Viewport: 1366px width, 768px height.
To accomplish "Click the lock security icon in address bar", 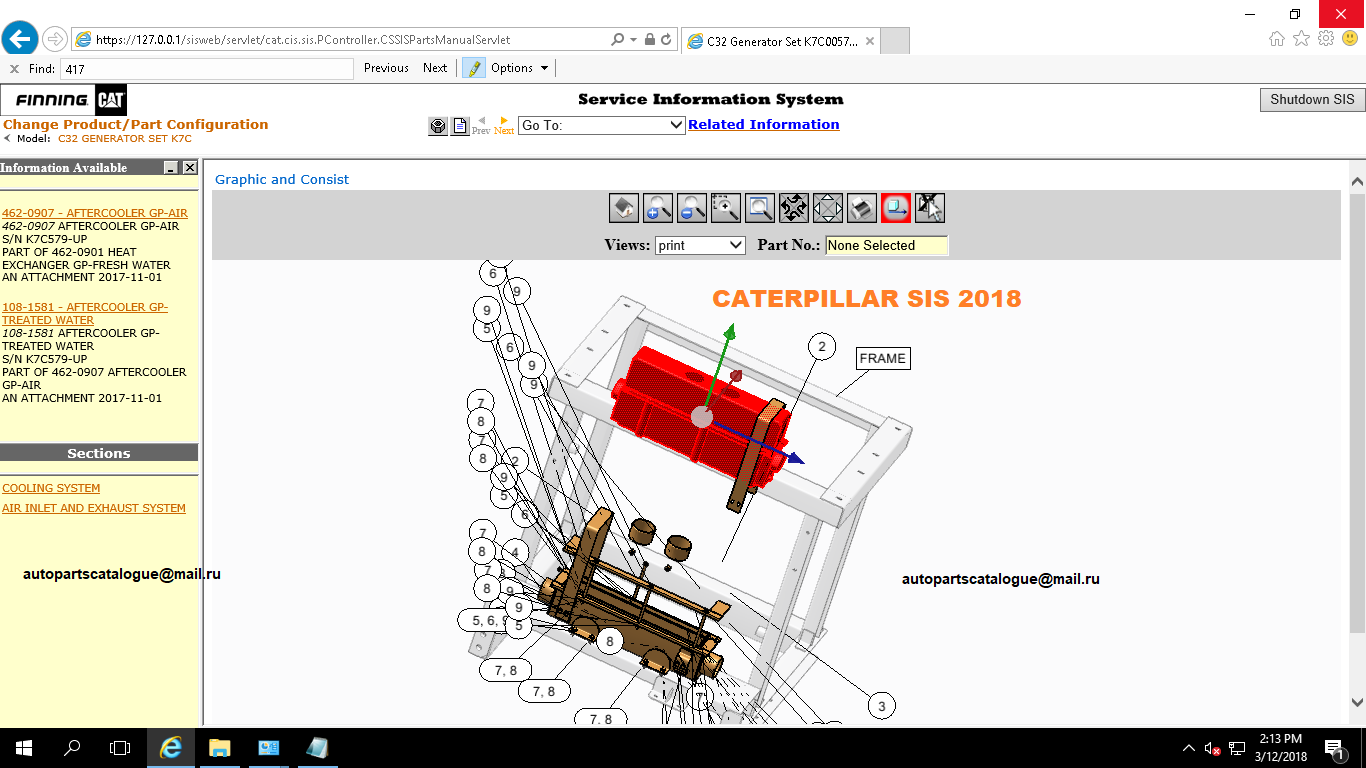I will [x=650, y=40].
